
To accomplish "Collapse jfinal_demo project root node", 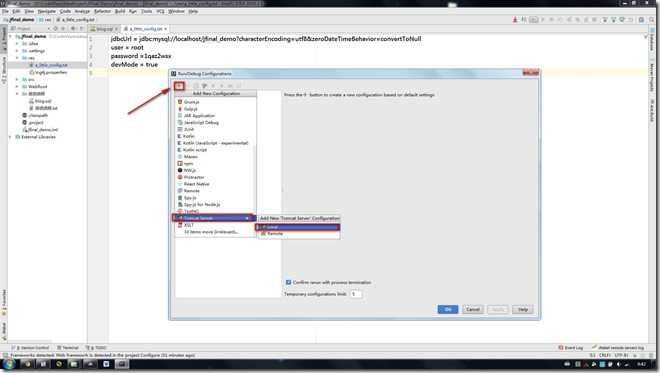I will [11, 37].
